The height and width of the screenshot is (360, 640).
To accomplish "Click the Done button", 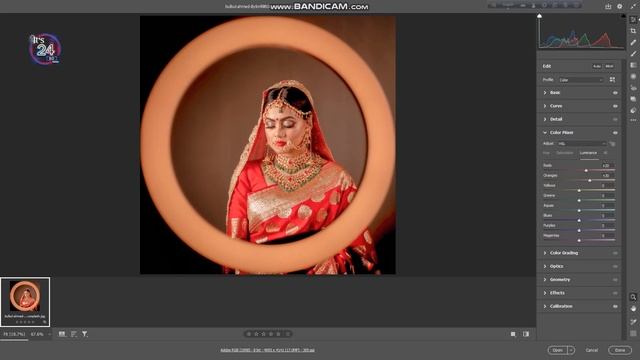I will [x=620, y=350].
